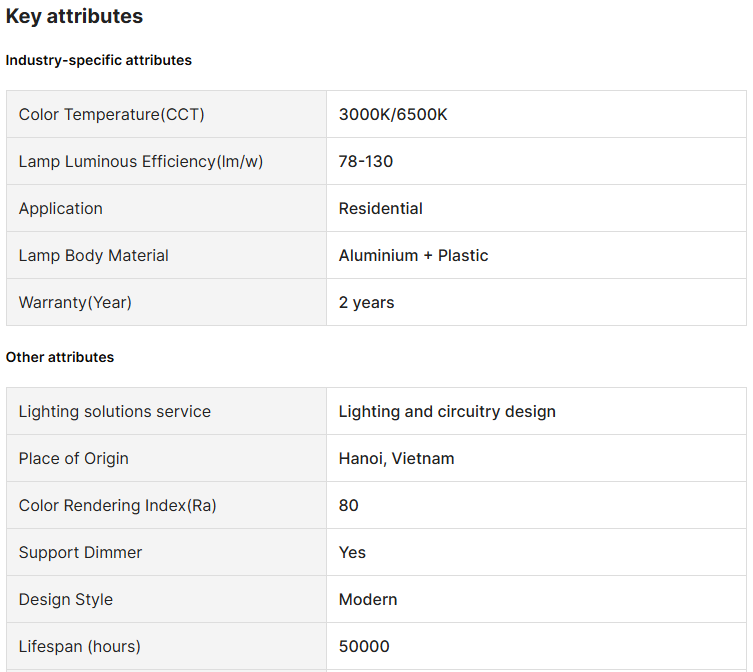Click the "Warranty(Year)" label cell
Screen dimensions: 753x672
point(75,303)
